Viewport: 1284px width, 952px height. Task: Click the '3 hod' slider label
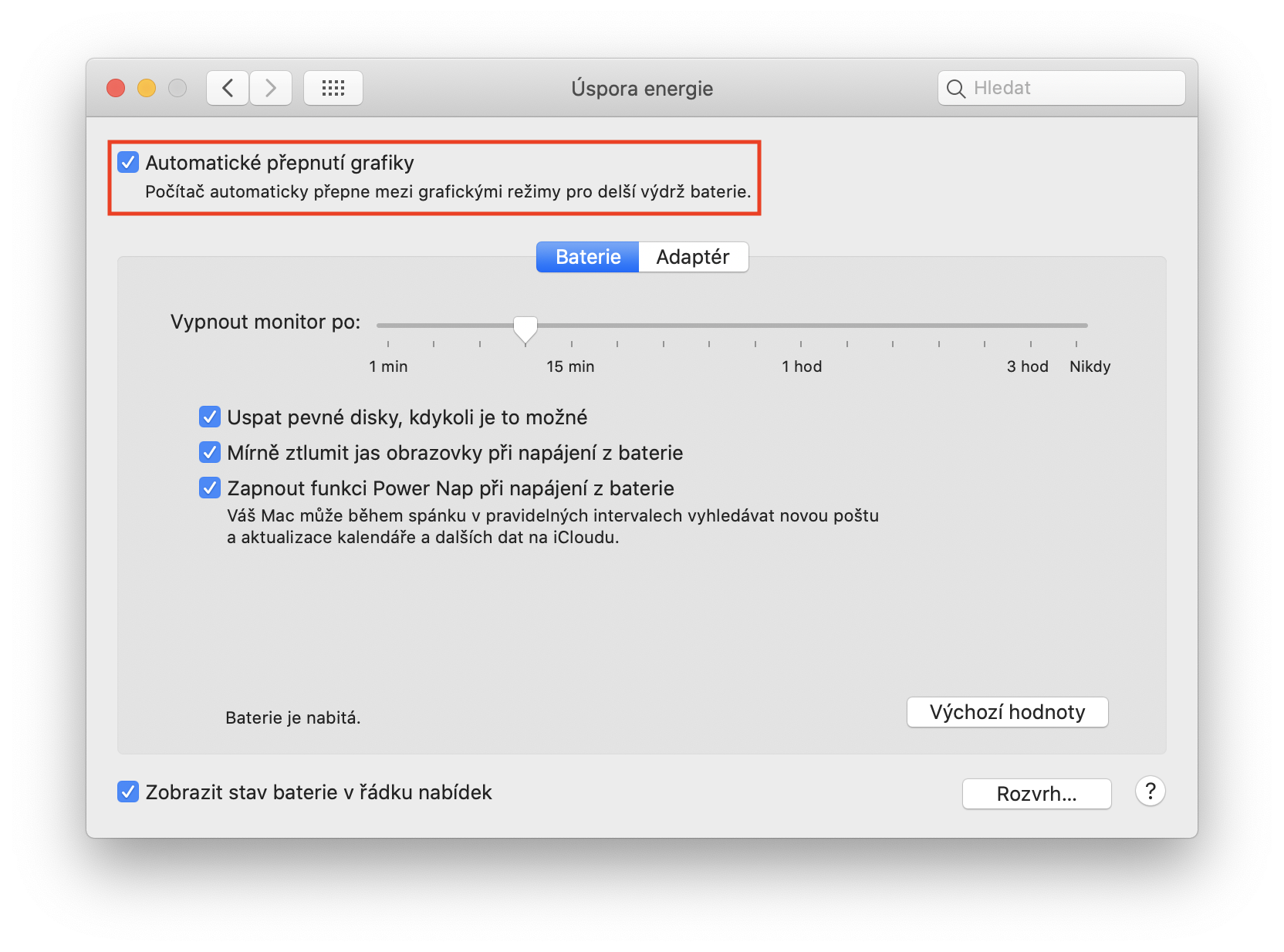1028,366
